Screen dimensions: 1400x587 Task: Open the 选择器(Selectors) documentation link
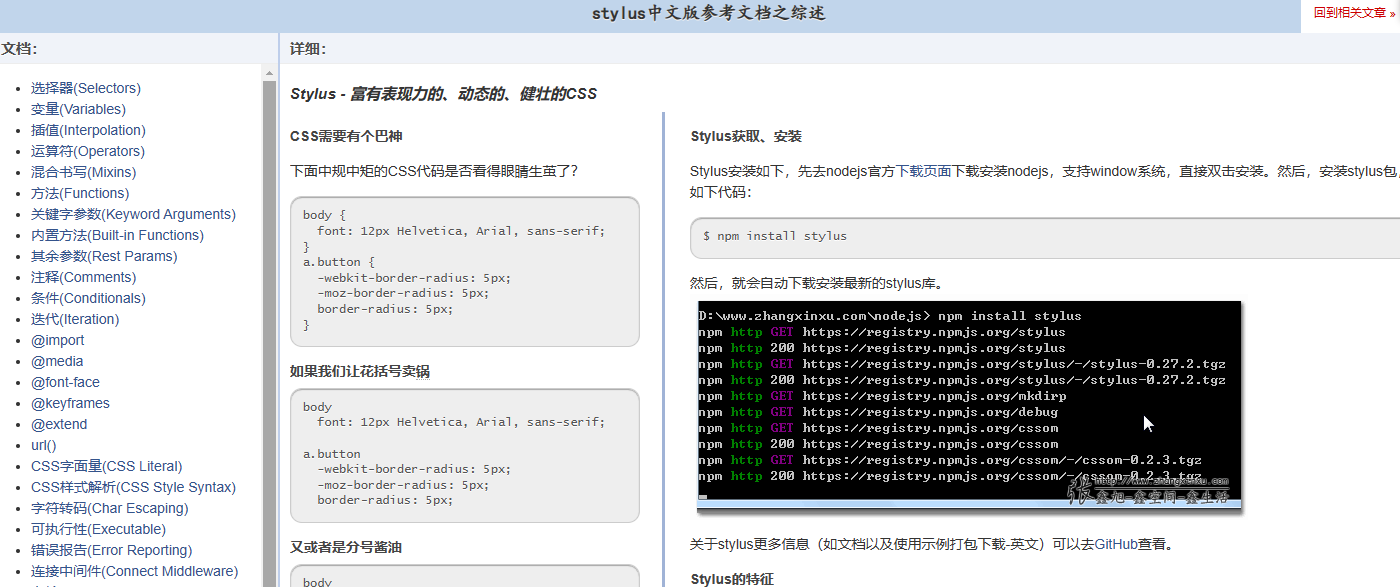tap(85, 88)
